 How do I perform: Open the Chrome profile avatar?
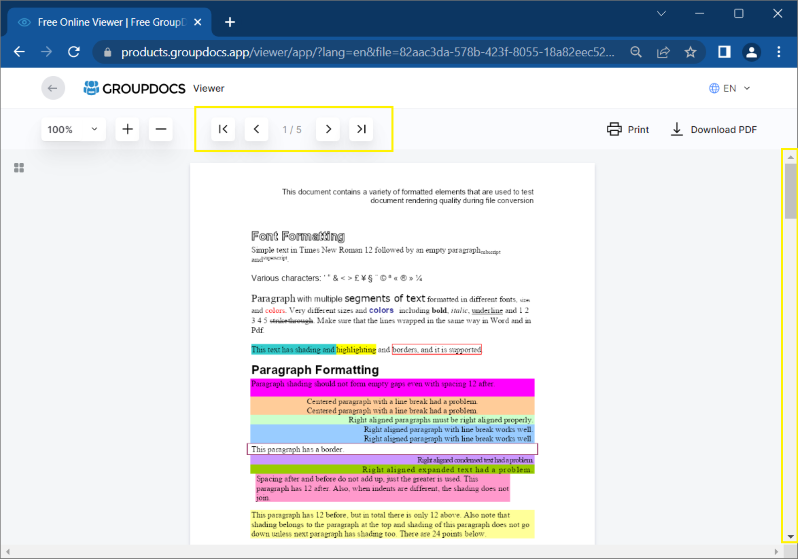point(751,52)
